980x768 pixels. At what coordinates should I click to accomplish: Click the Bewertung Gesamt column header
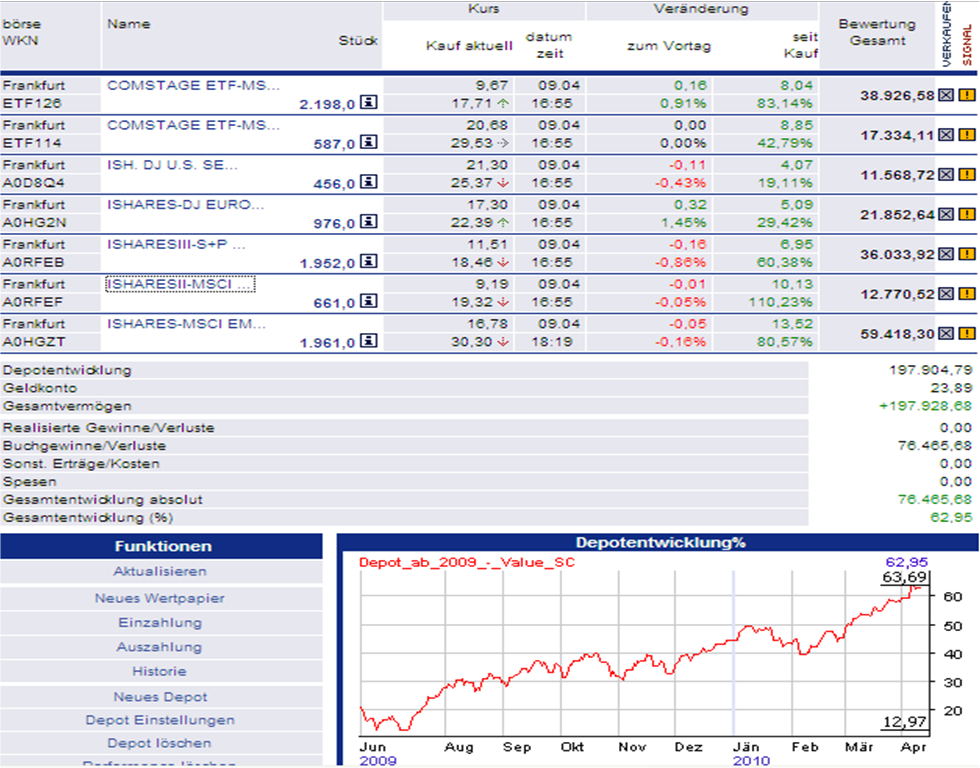click(x=877, y=32)
